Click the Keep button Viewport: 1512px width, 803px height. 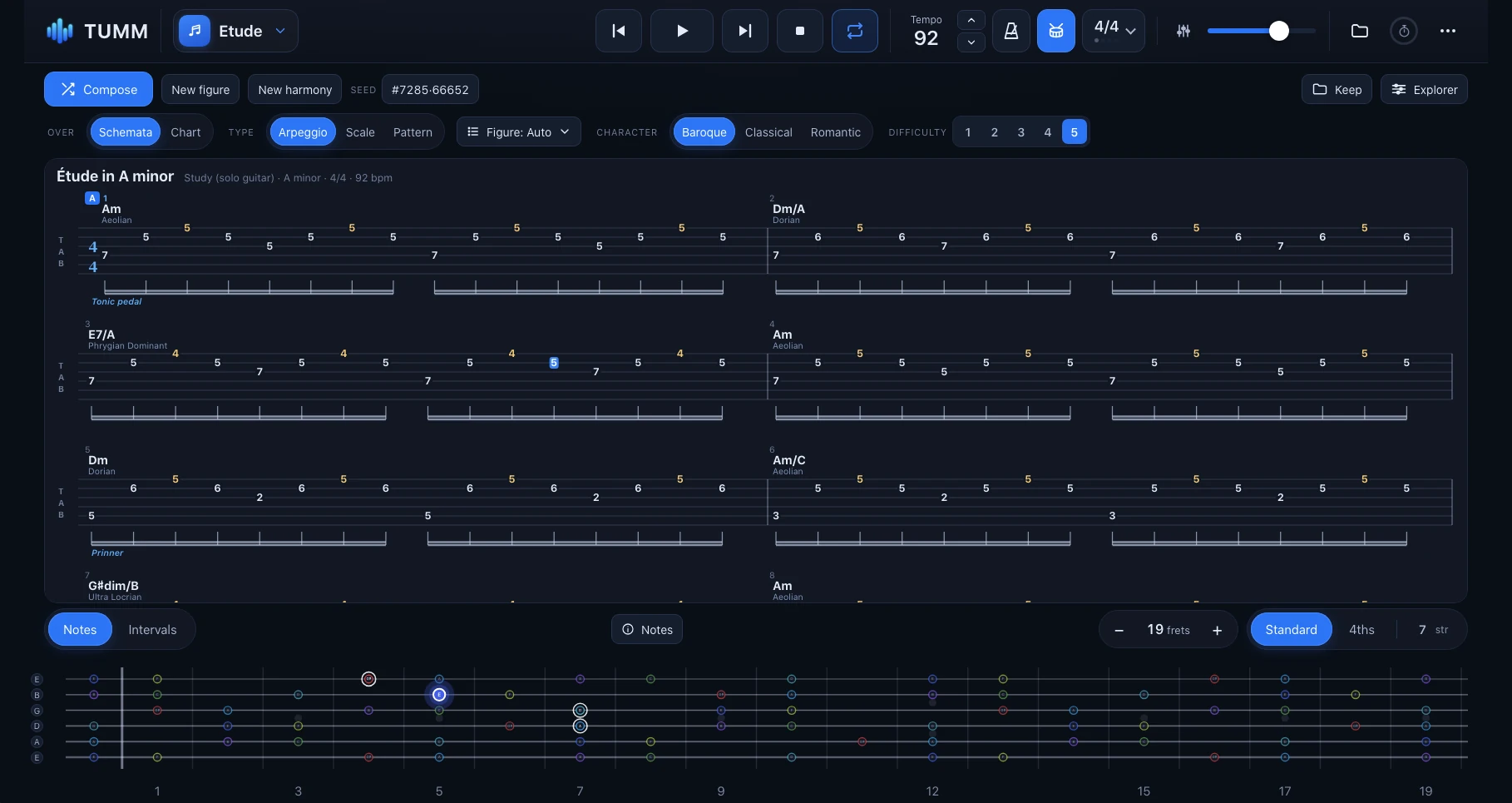click(x=1337, y=89)
